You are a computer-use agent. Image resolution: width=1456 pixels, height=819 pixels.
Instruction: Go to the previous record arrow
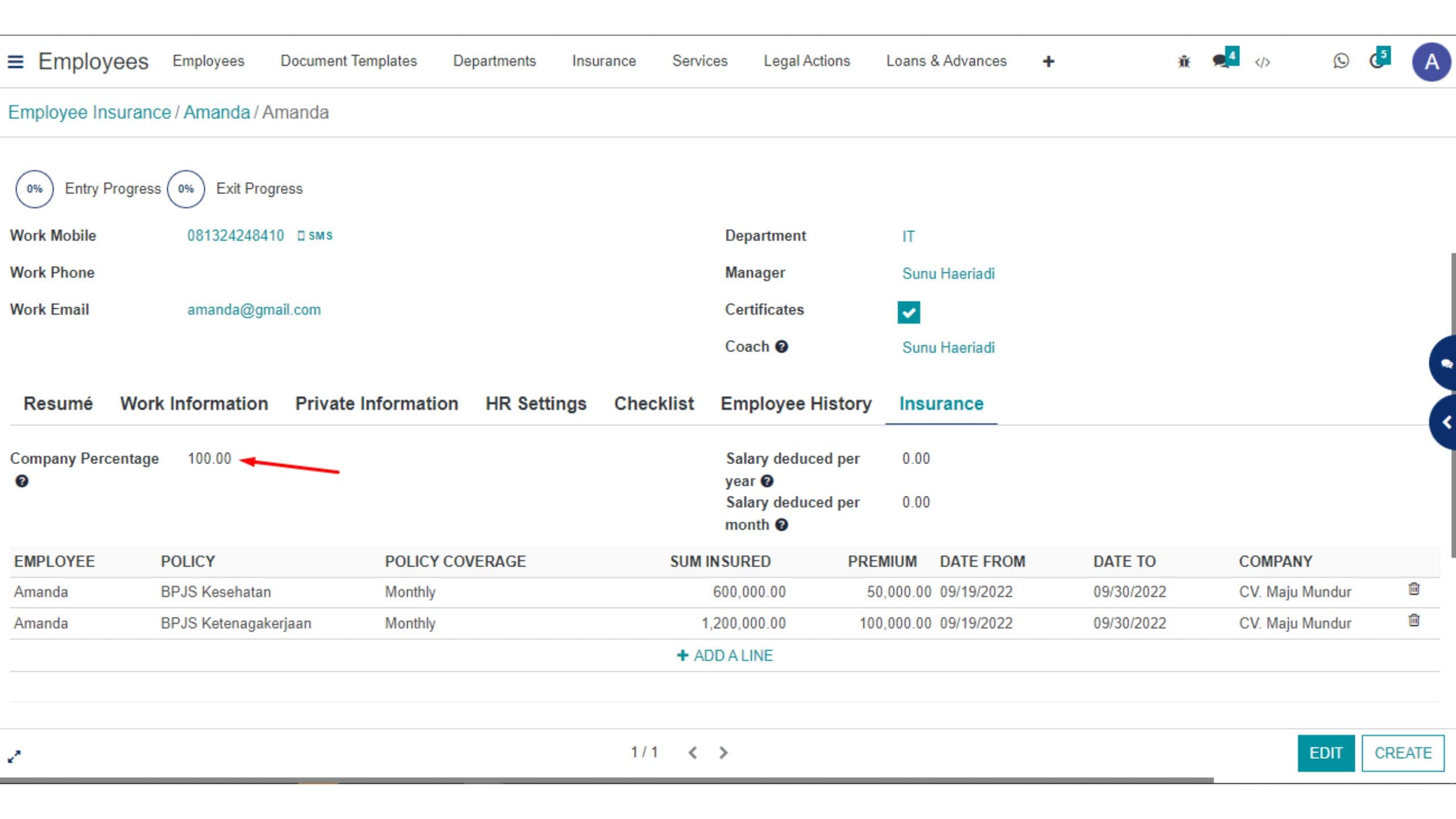point(692,753)
